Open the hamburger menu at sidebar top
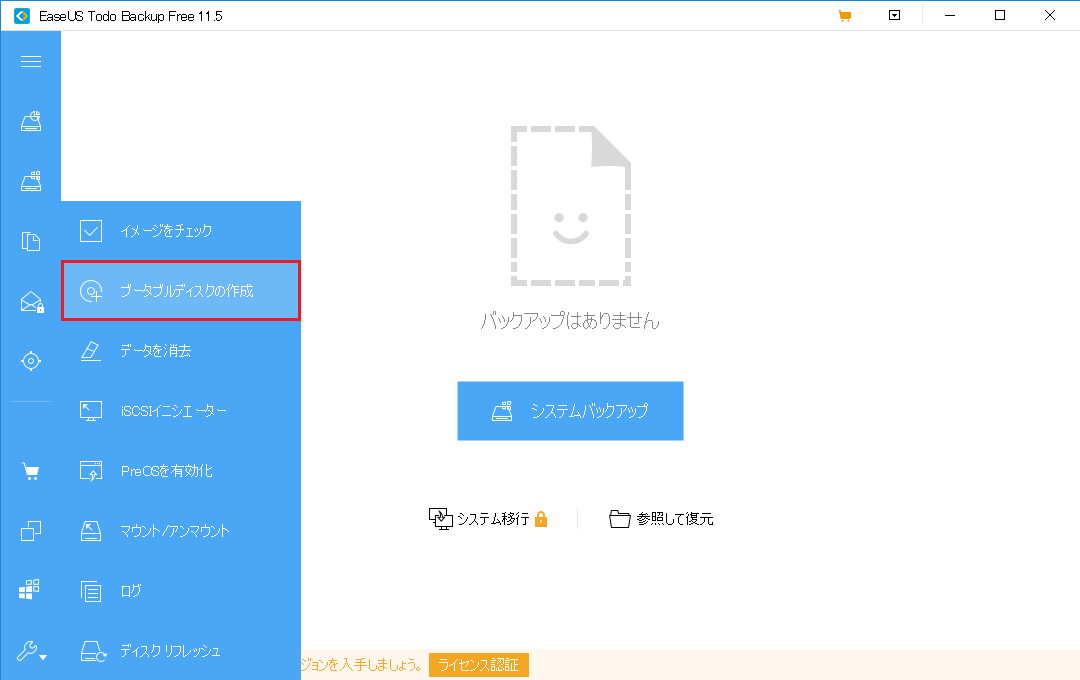1080x680 pixels. click(30, 61)
